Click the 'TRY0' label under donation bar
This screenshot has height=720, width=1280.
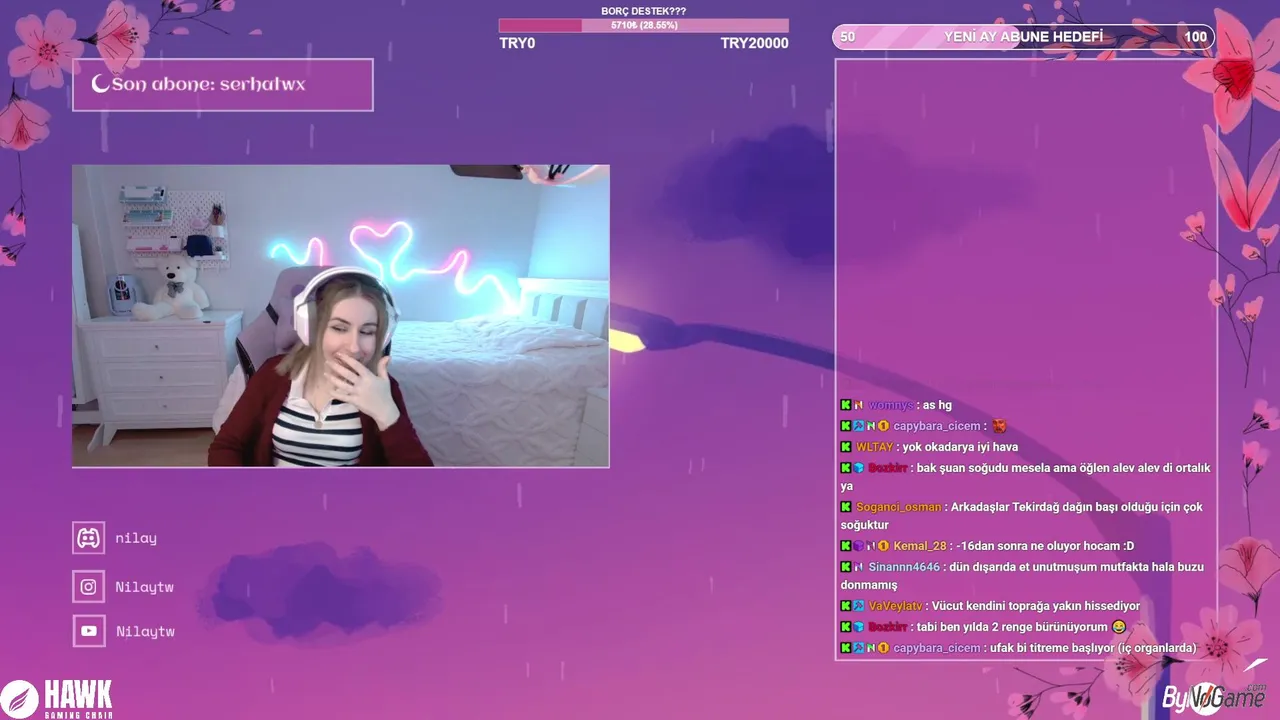[517, 43]
